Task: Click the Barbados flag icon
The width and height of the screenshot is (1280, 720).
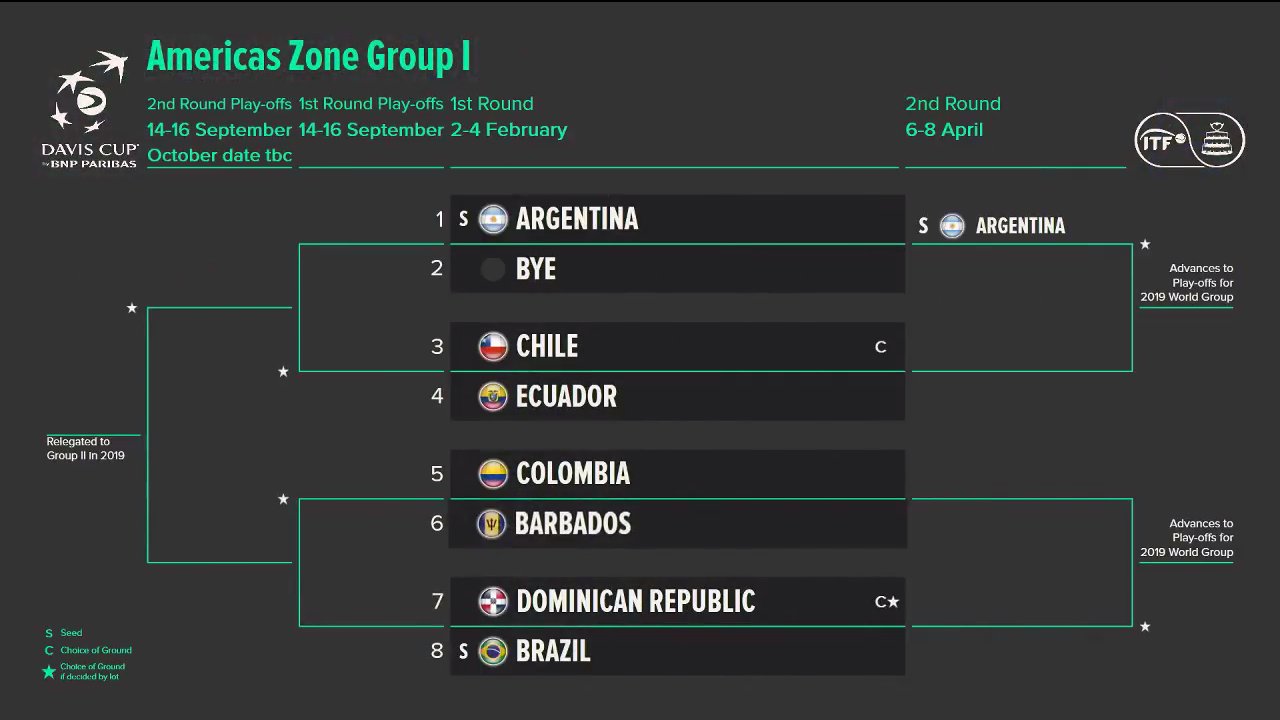Action: (x=491, y=524)
